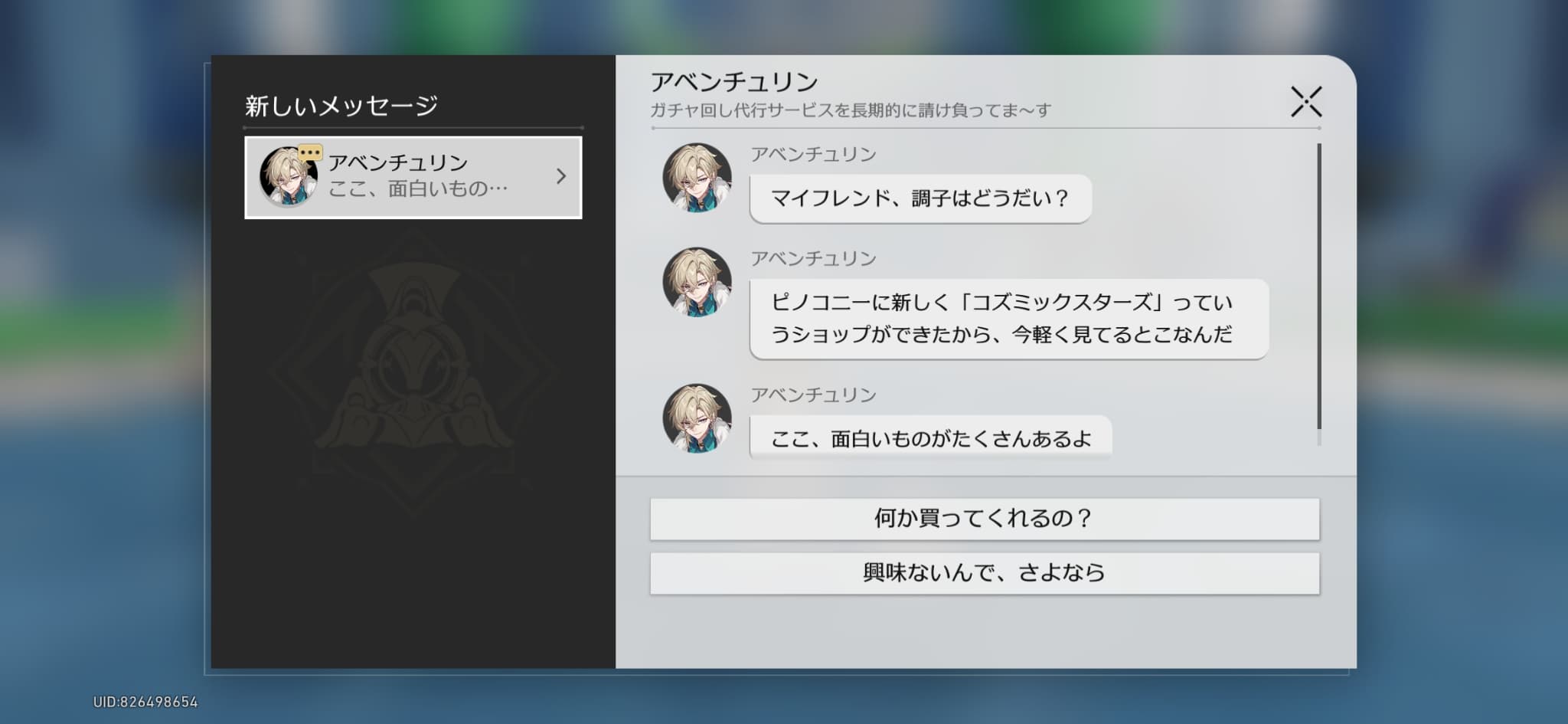Click the chevron arrow on the conversation entry

coord(561,177)
